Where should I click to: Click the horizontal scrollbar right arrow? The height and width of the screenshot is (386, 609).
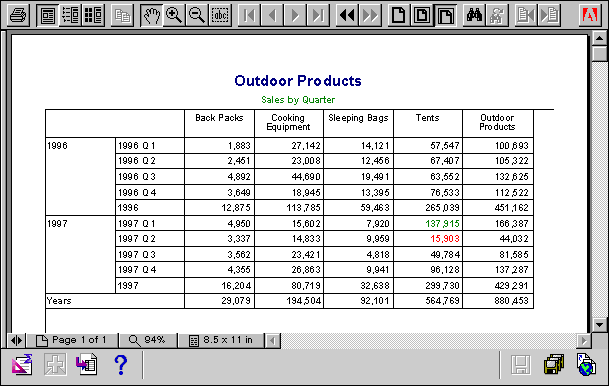pyautogui.click(x=583, y=341)
